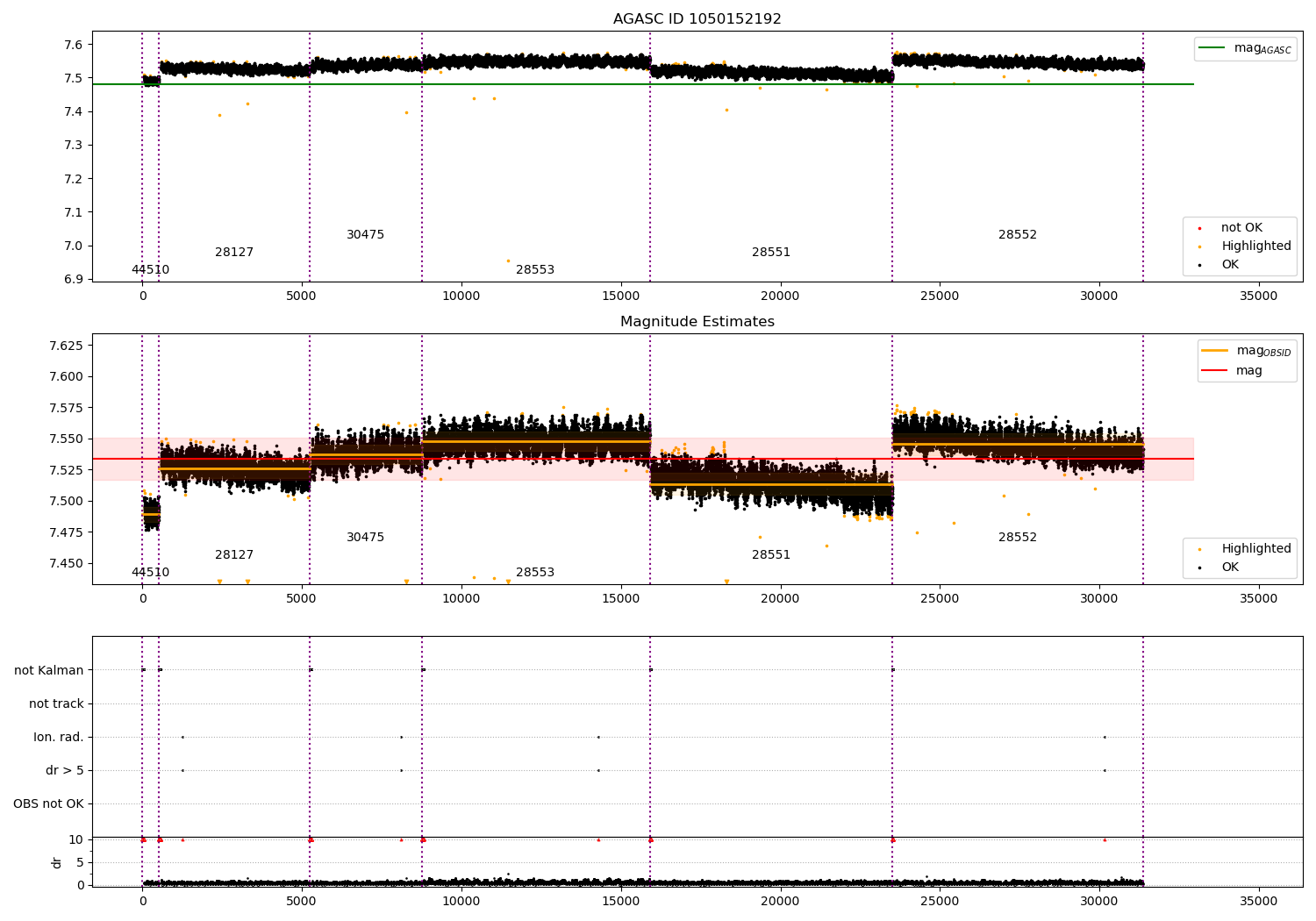The height and width of the screenshot is (921, 1316).
Task: Click the 6.9 y-axis tick label
Action: point(74,280)
